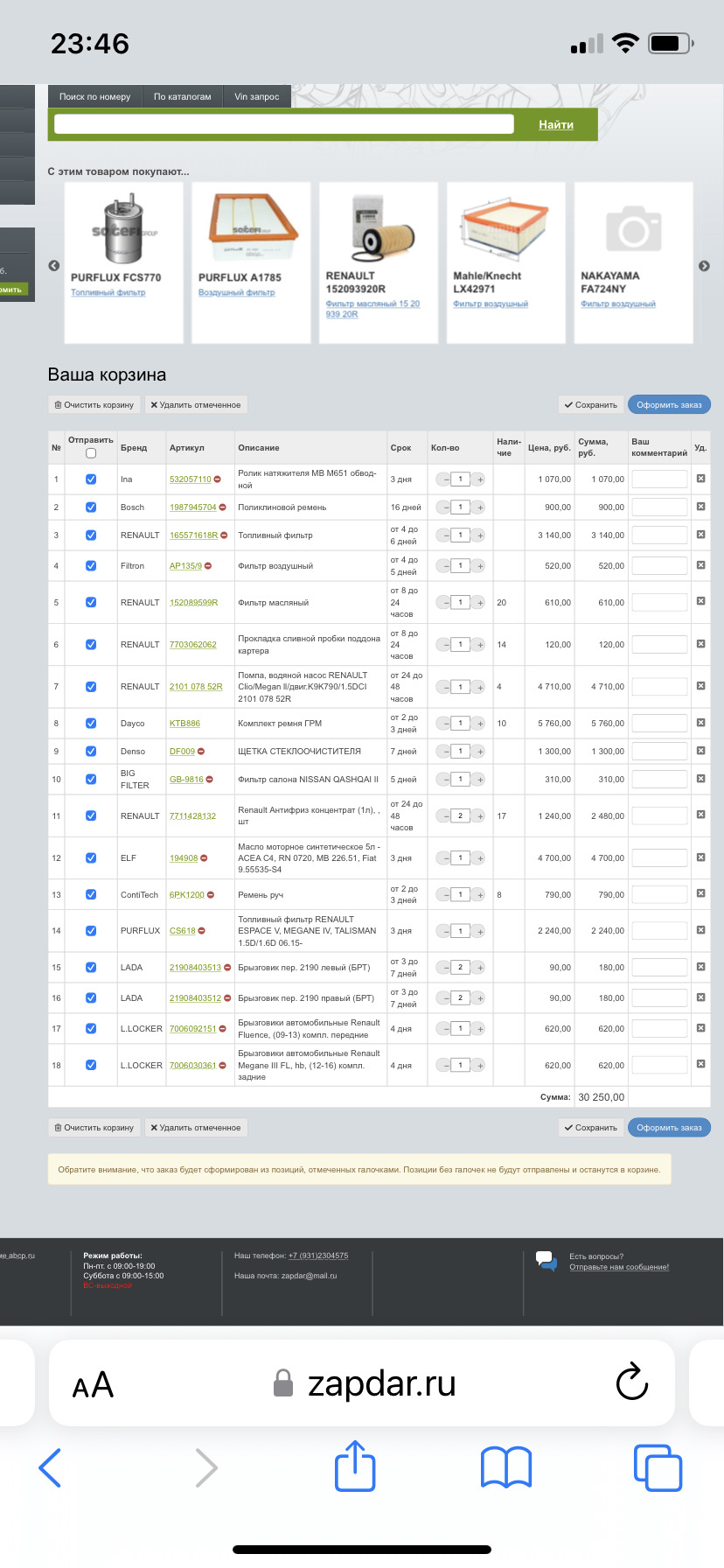Click bottom Сохранить button
Viewport: 724px width, 1568px height.
tap(591, 1128)
